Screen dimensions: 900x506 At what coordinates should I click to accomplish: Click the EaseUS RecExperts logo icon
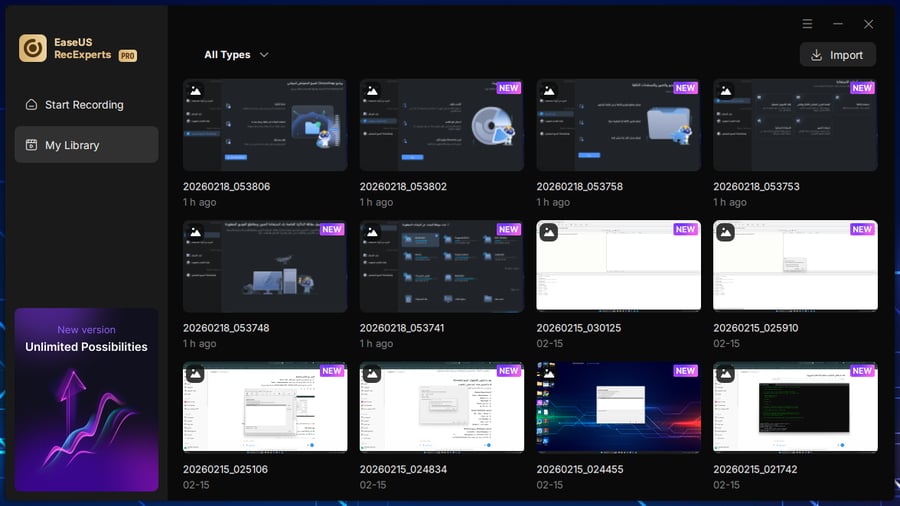tap(33, 48)
